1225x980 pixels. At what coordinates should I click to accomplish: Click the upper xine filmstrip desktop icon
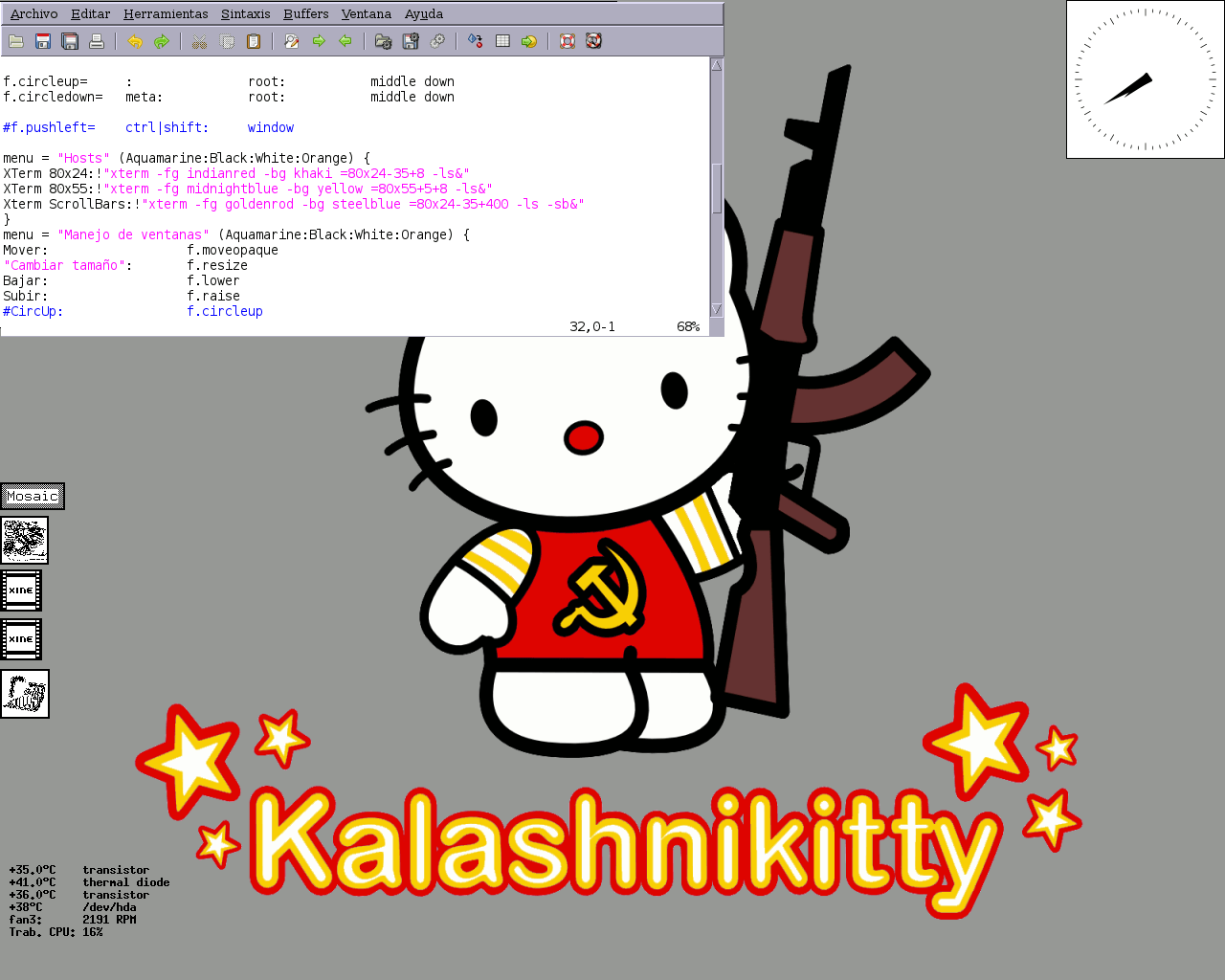(21, 590)
